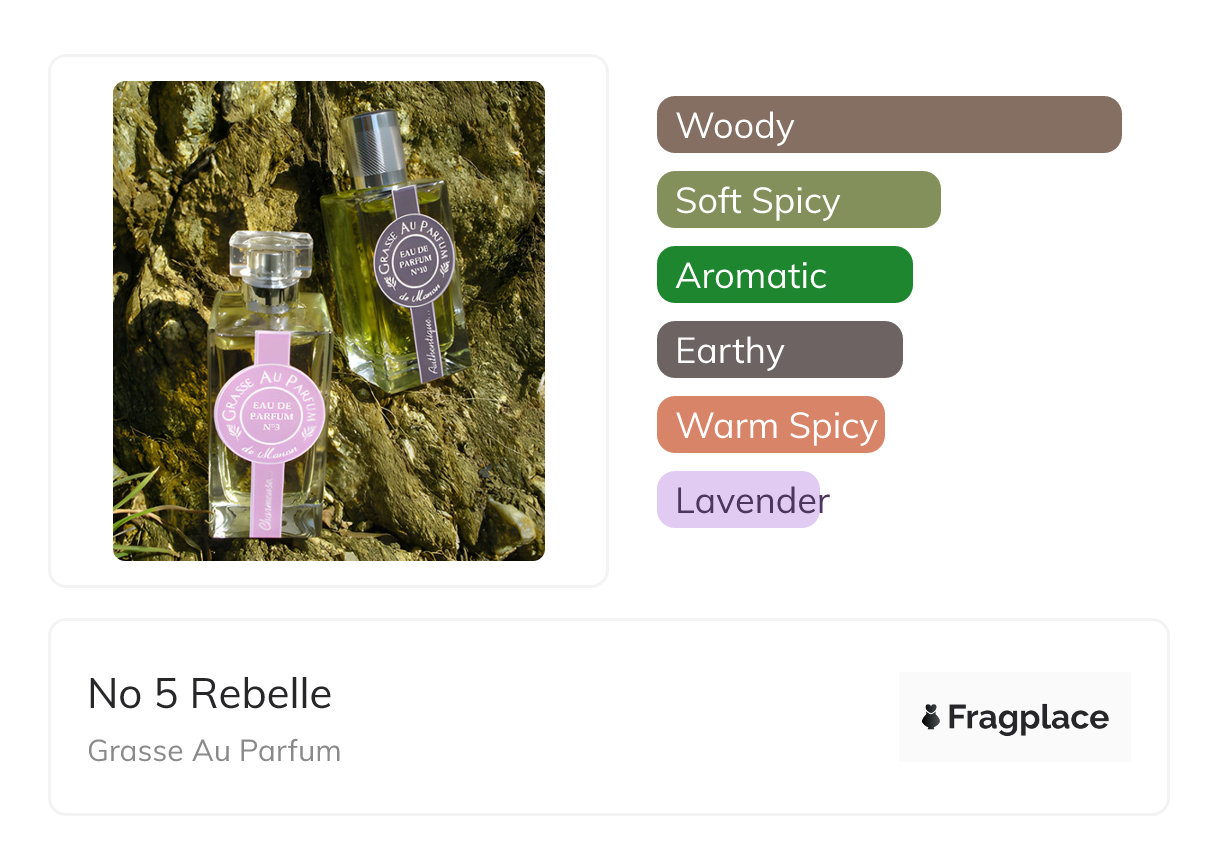The width and height of the screenshot is (1218, 864).
Task: Click the Fragplace perfume bottle logo icon
Action: coord(931,717)
